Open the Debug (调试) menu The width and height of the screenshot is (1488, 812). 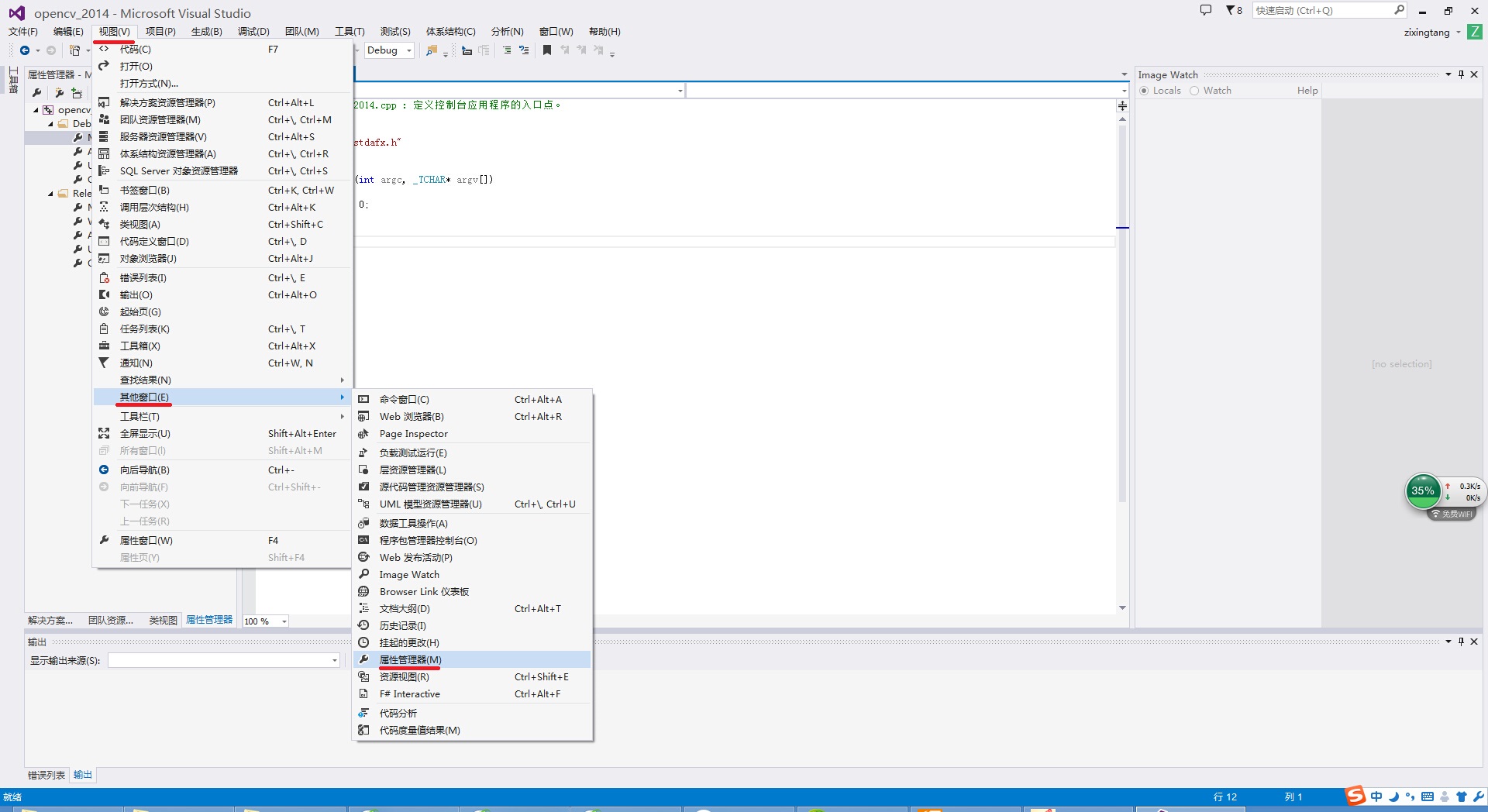tap(253, 32)
